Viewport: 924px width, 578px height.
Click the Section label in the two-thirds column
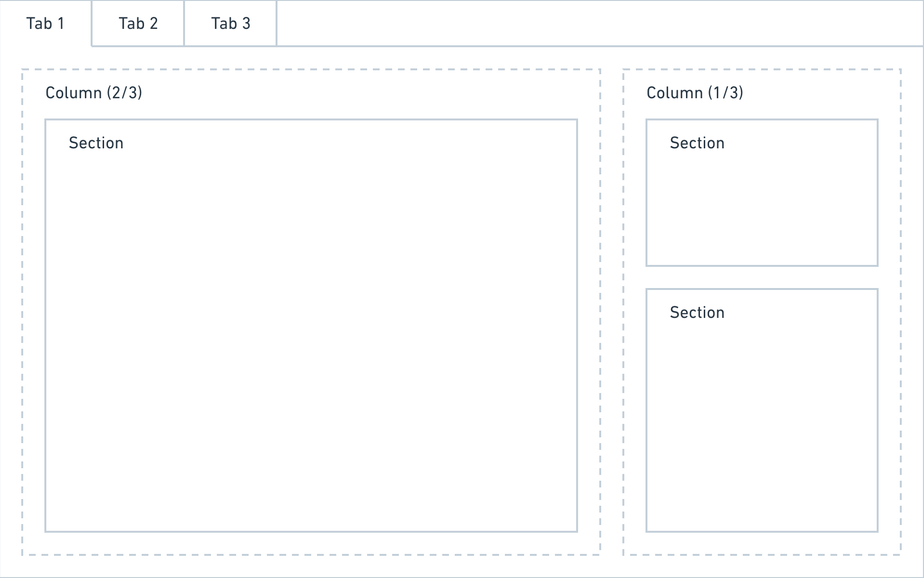pyautogui.click(x=96, y=143)
